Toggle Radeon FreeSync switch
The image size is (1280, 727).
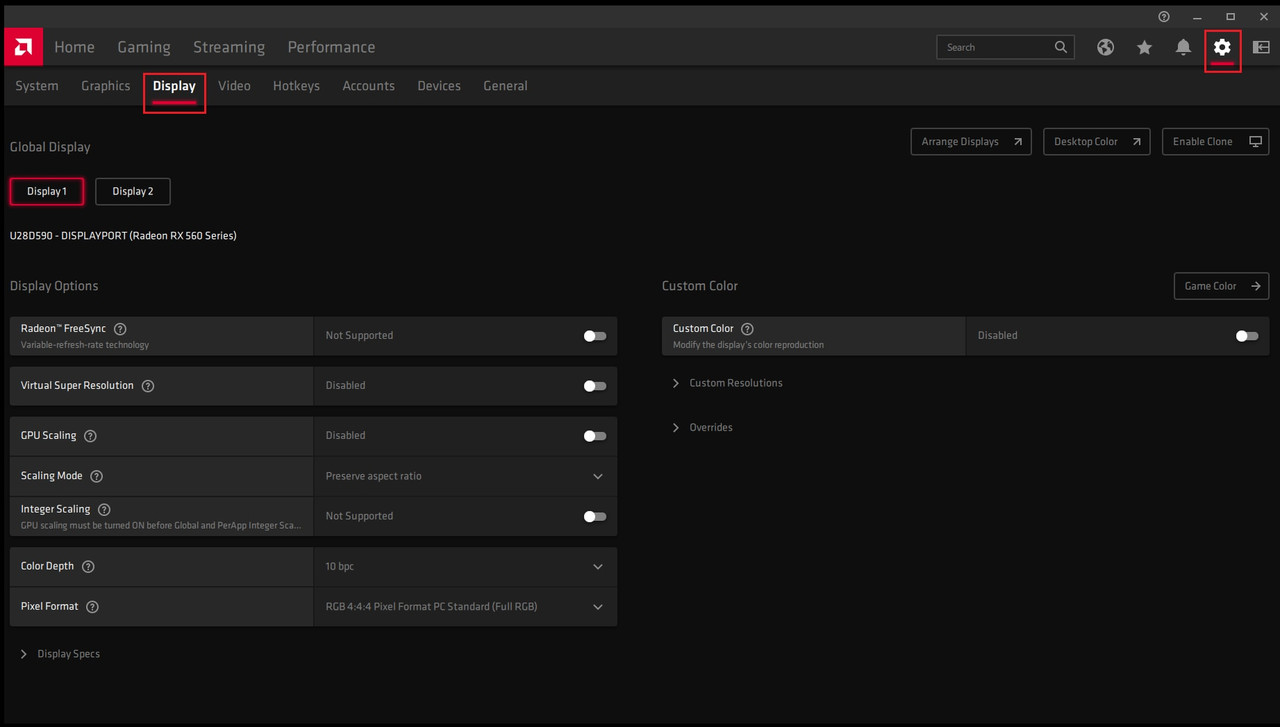pyautogui.click(x=595, y=336)
